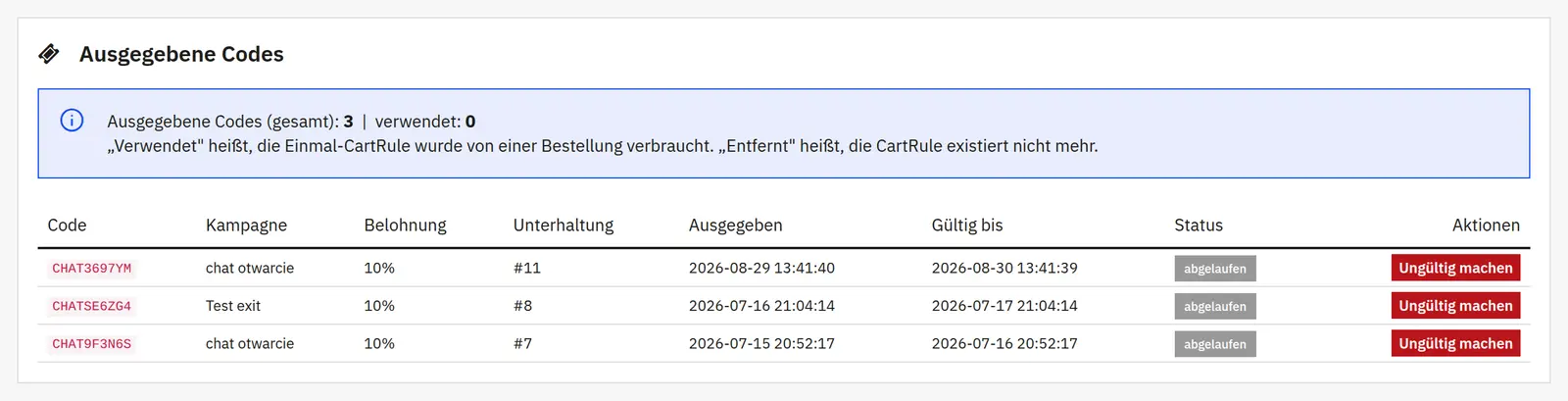Open conversation #7 in Unterhaltung column
Screen dimensions: 1568x401
(x=523, y=343)
